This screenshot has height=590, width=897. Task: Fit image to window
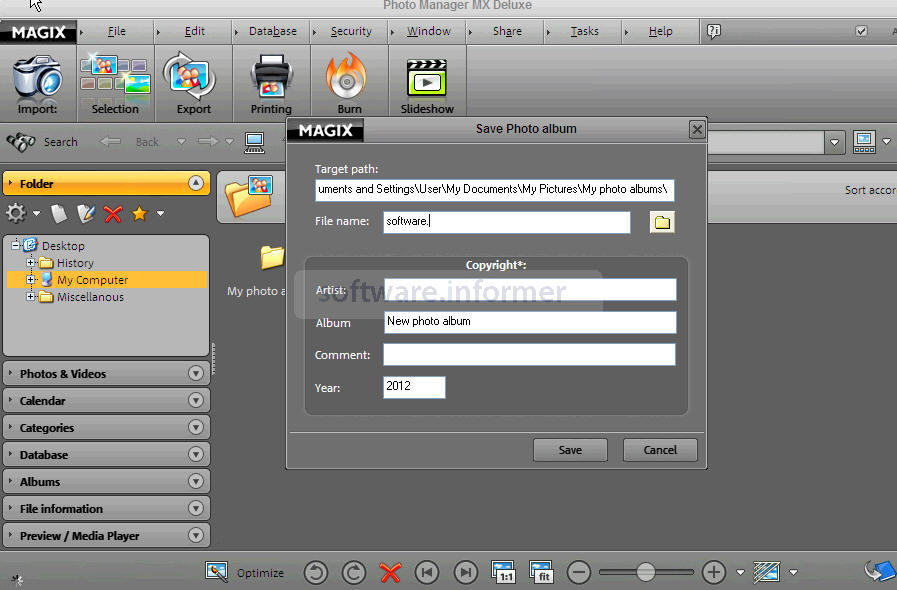[541, 572]
